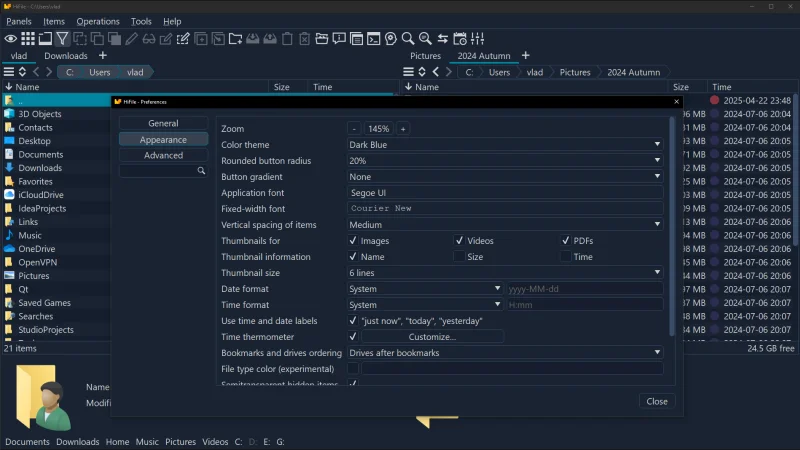Click the info speech bubble toolbar icon
The width and height of the screenshot is (800, 450).
click(339, 39)
